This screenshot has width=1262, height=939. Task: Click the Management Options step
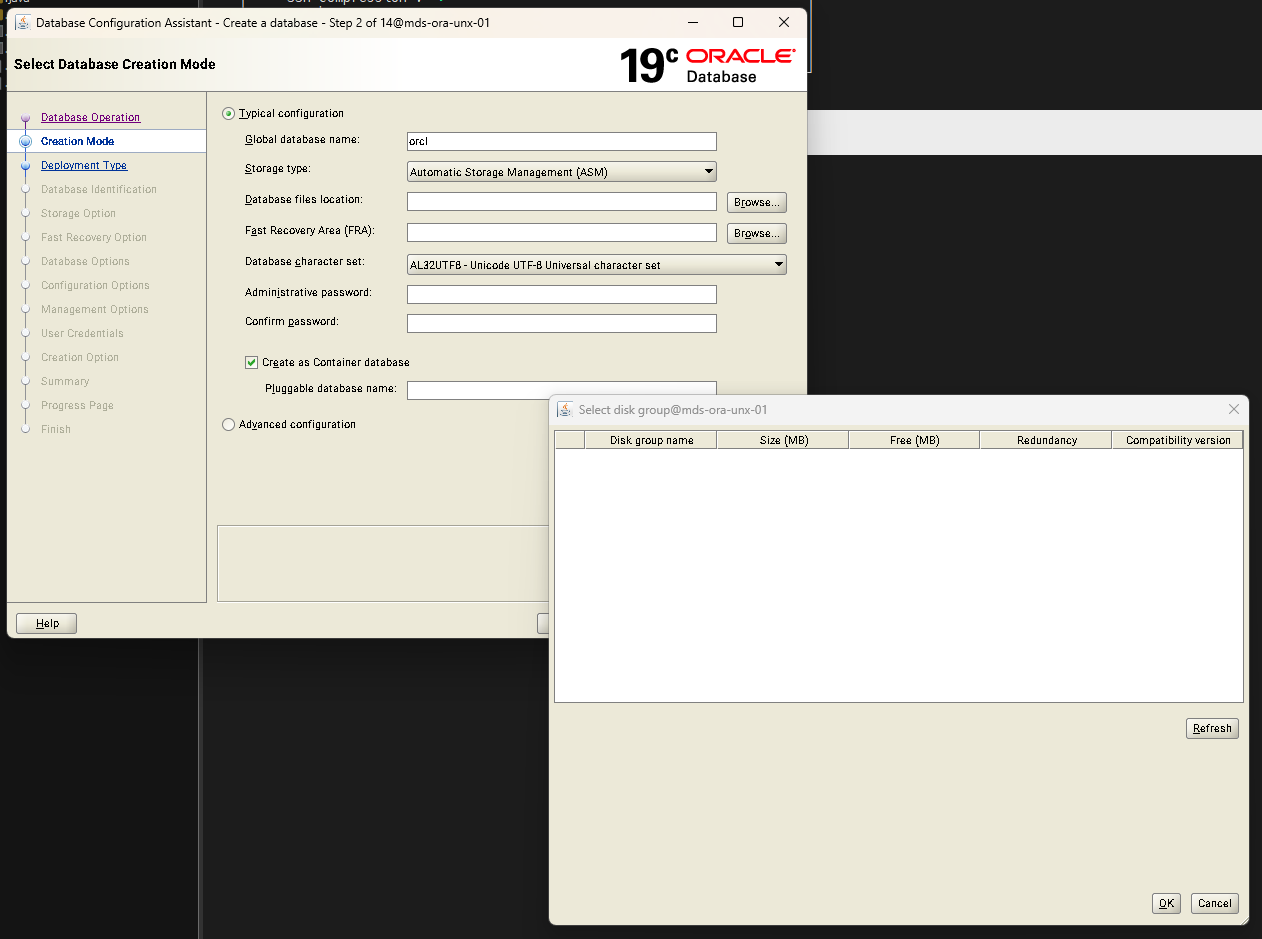pyautogui.click(x=95, y=310)
